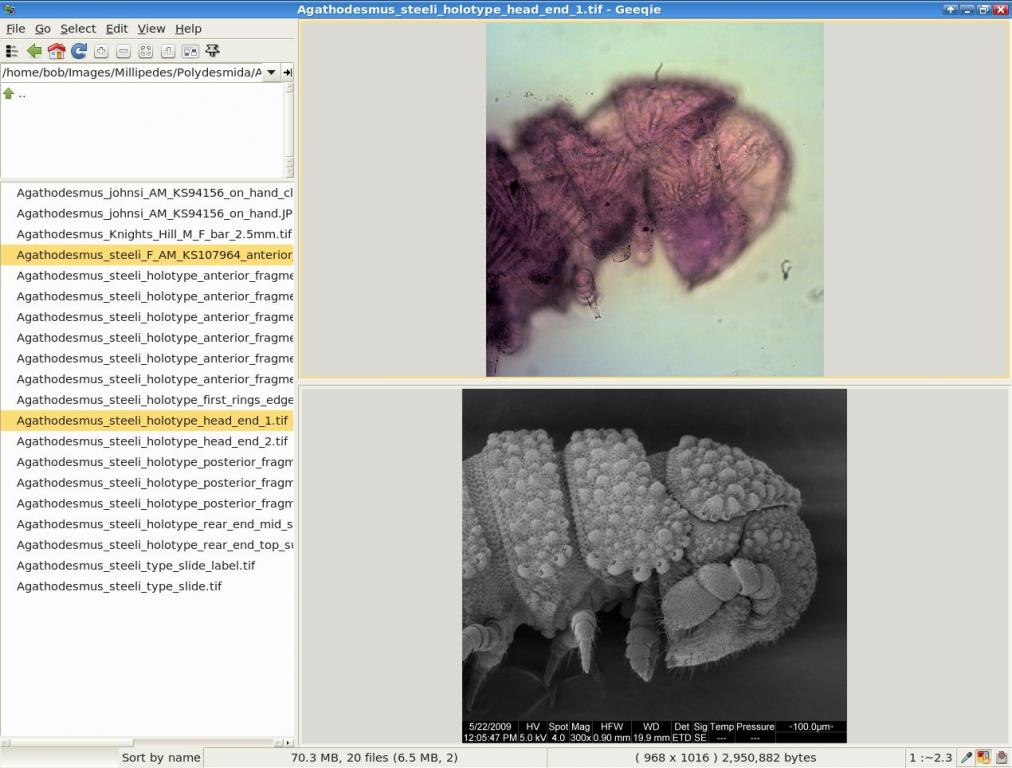Toggle color management in status bar
The height and width of the screenshot is (768, 1012).
coord(984,758)
